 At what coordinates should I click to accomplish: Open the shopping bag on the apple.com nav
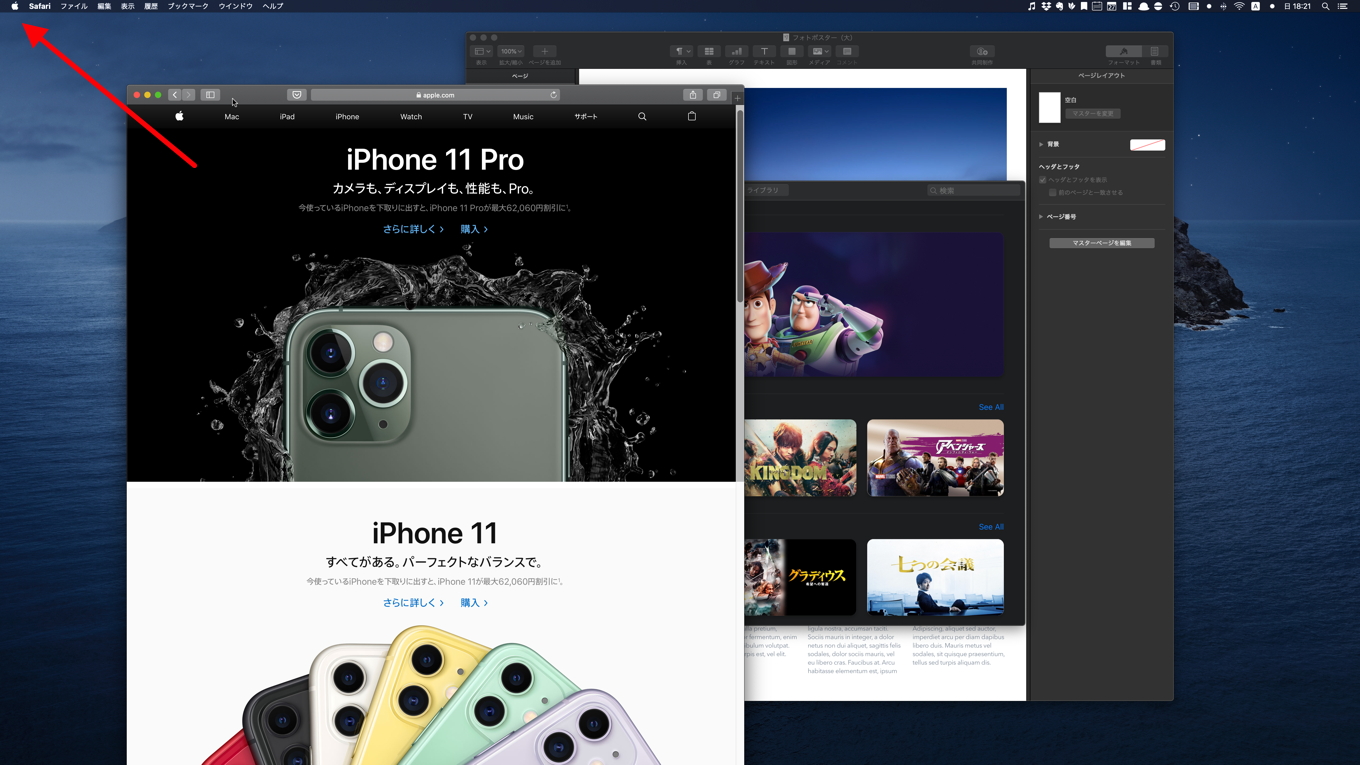click(692, 116)
